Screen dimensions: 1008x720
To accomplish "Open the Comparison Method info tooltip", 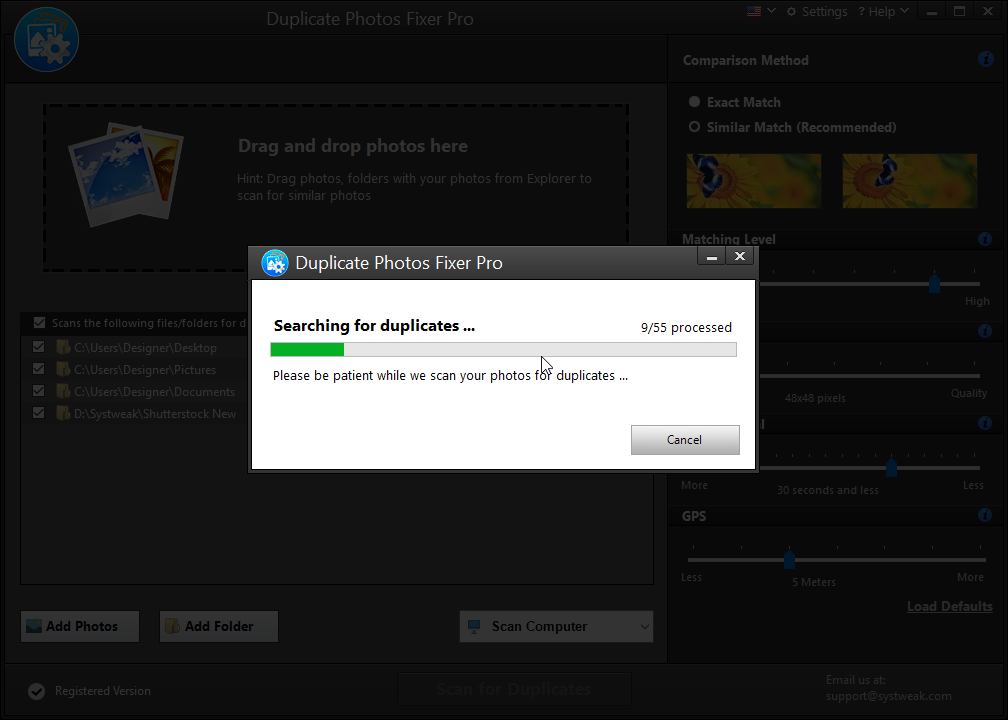I will click(x=985, y=59).
